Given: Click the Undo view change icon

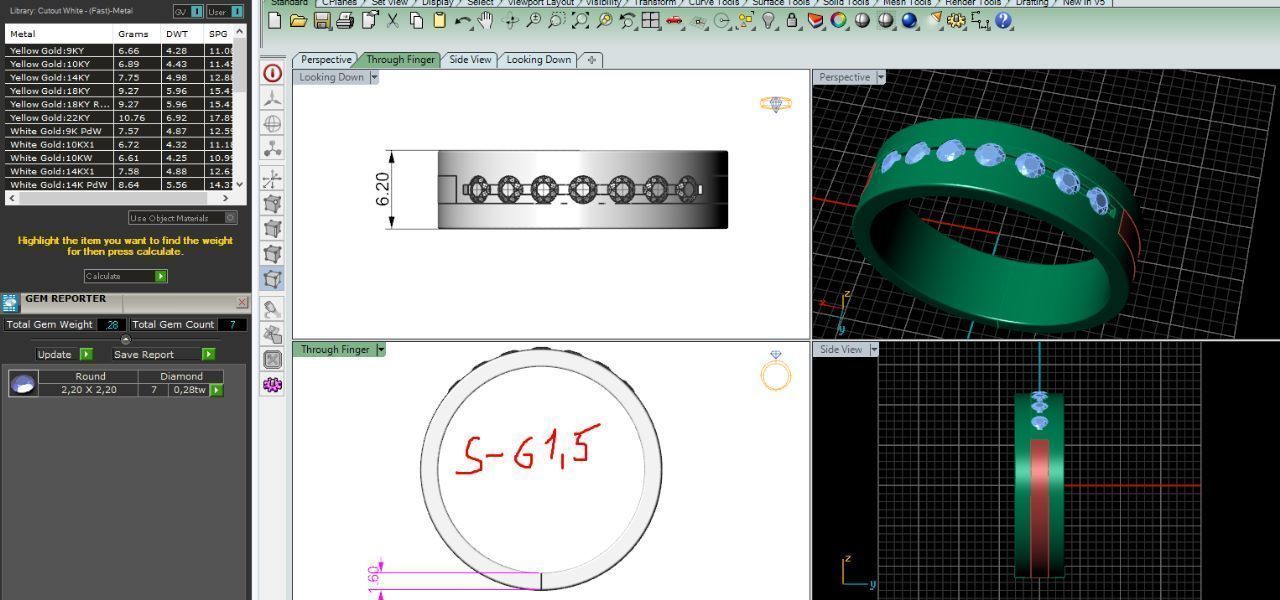Looking at the screenshot, I should coord(628,20).
